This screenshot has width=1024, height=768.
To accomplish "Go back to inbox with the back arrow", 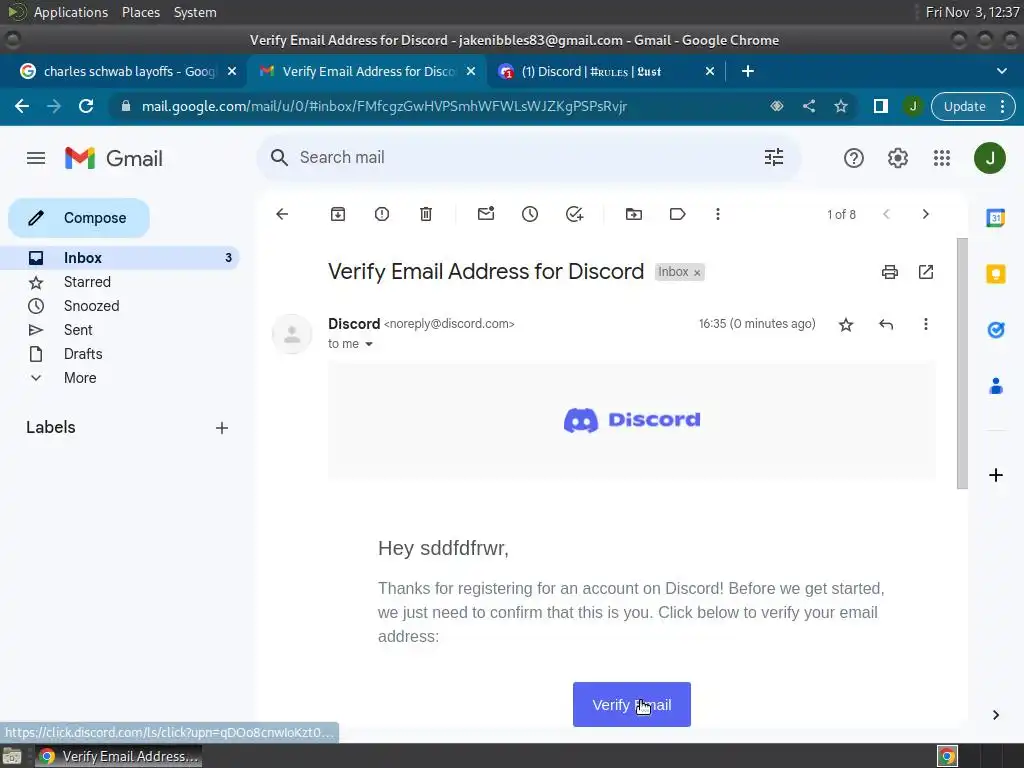I will pyautogui.click(x=282, y=214).
